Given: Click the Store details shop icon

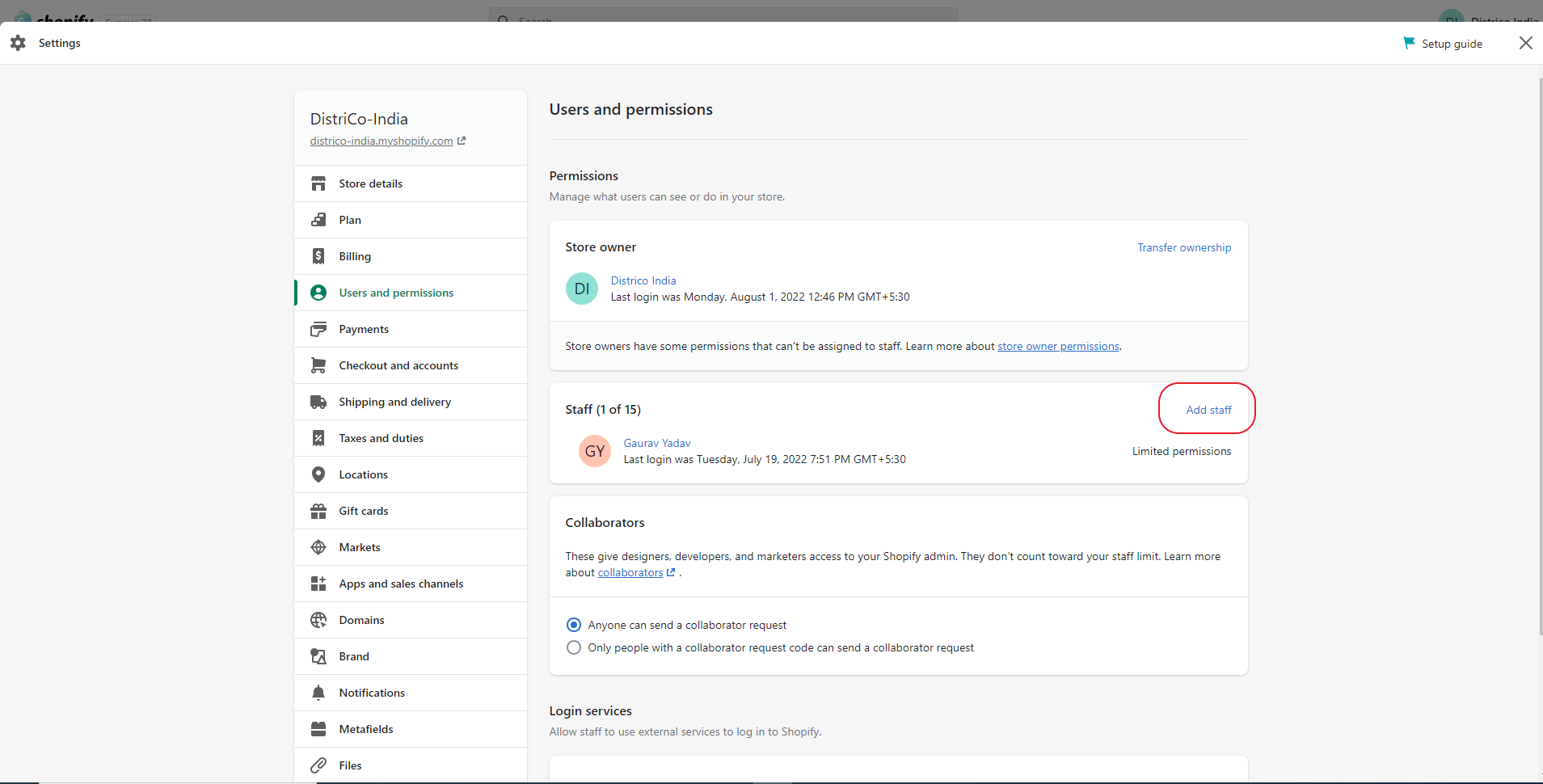Looking at the screenshot, I should point(318,183).
